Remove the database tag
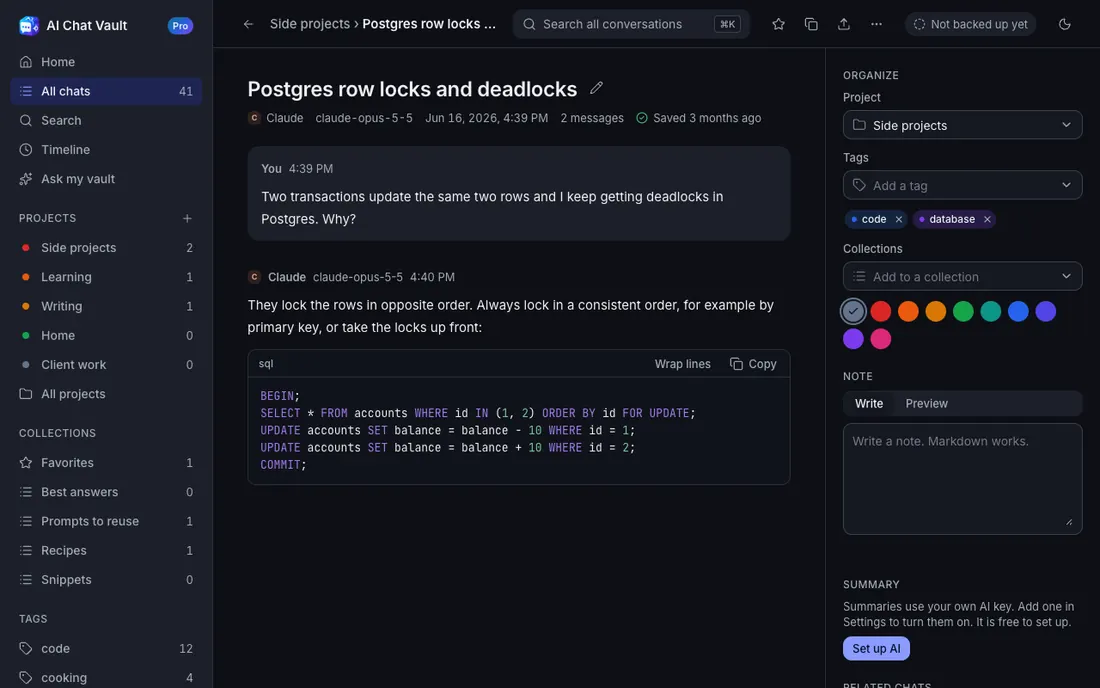Screen dimensions: 1100x688 pos(987,220)
